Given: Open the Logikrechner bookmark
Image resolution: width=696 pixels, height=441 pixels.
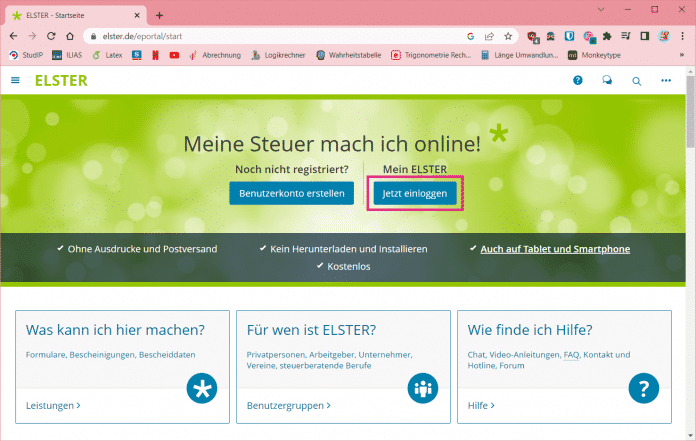Looking at the screenshot, I should coord(278,55).
